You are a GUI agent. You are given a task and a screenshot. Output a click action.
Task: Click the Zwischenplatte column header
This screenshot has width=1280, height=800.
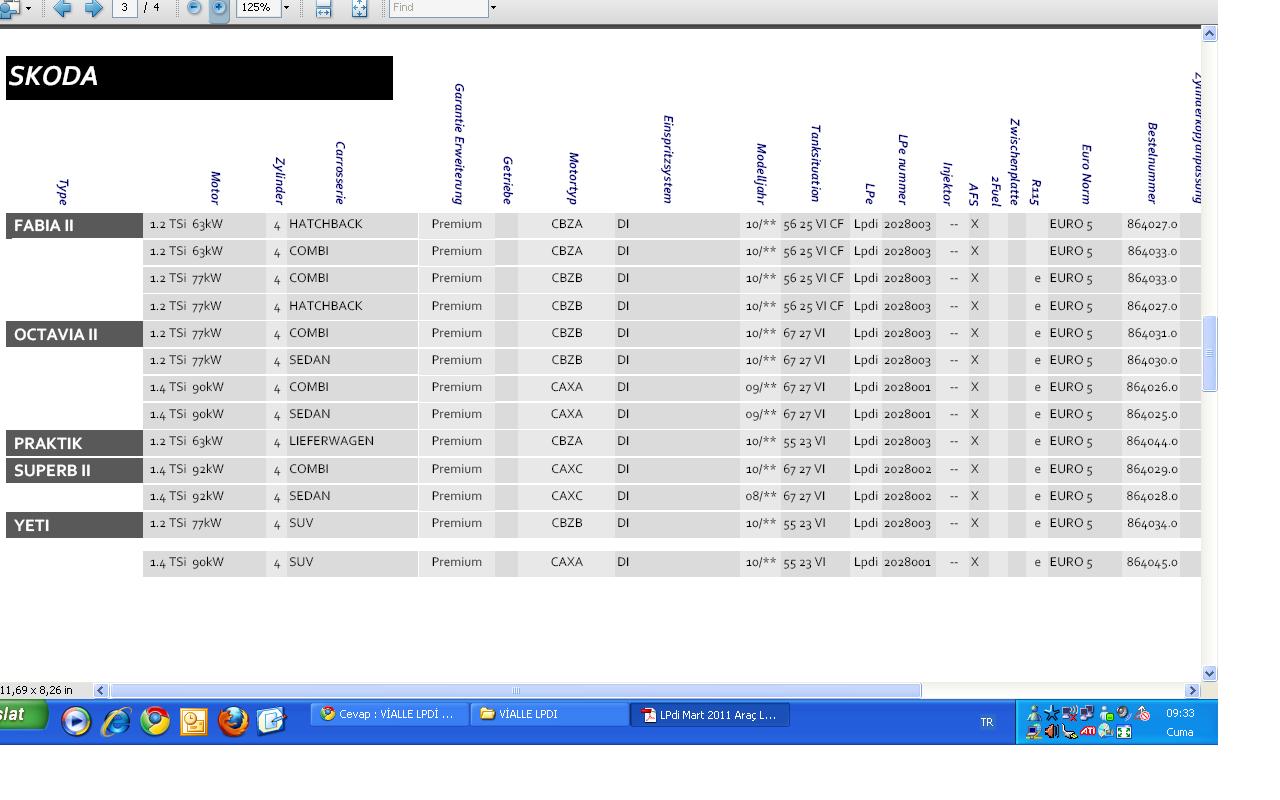(1014, 162)
